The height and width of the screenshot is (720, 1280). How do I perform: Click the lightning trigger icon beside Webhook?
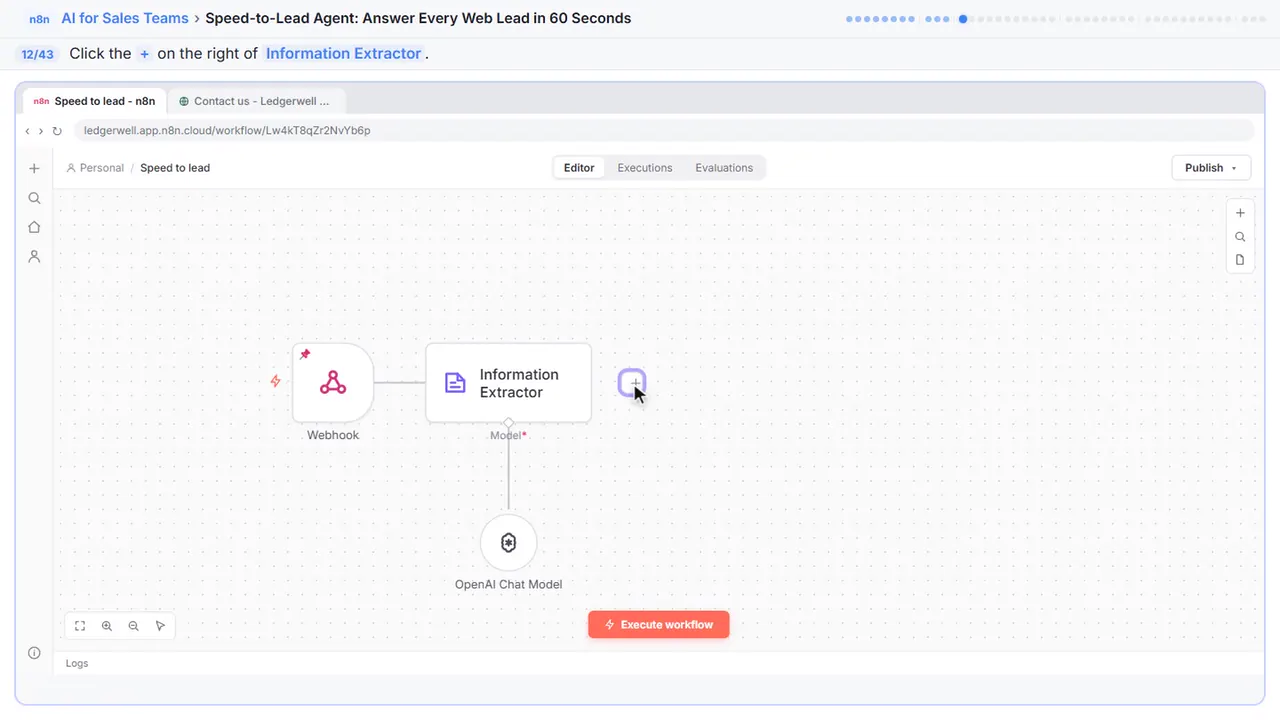(x=276, y=381)
